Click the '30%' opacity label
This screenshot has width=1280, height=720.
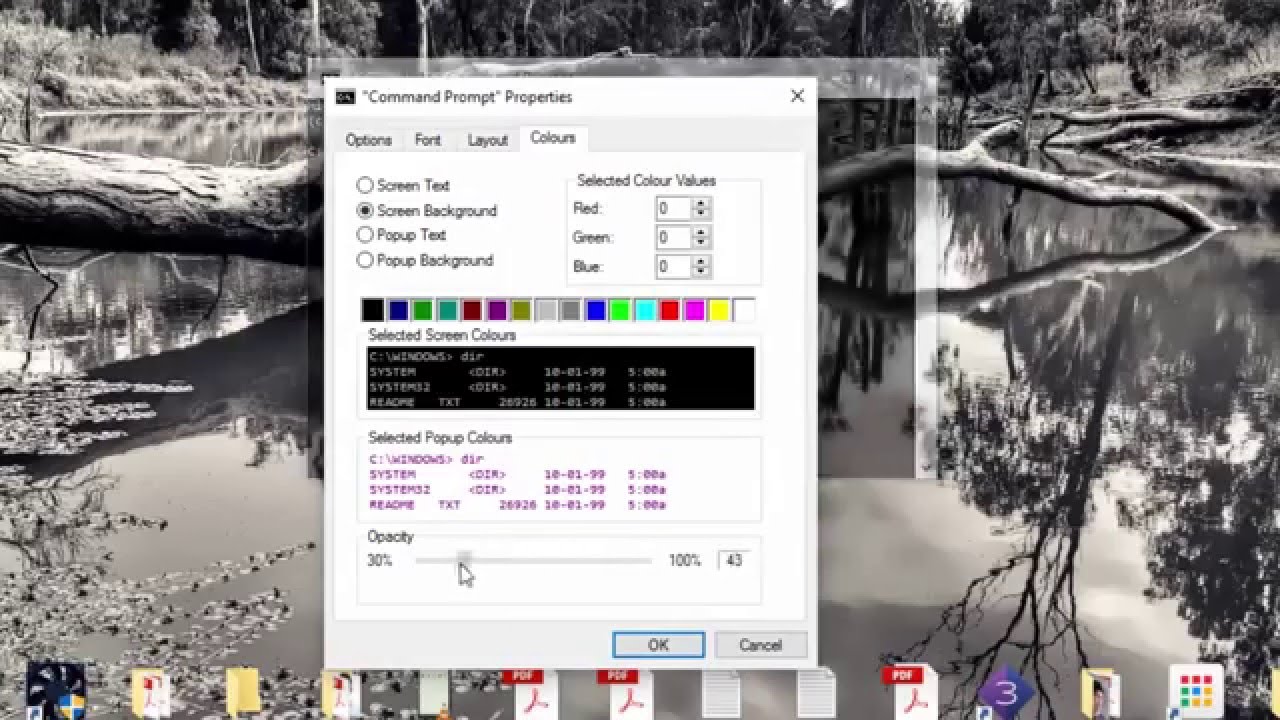click(380, 561)
